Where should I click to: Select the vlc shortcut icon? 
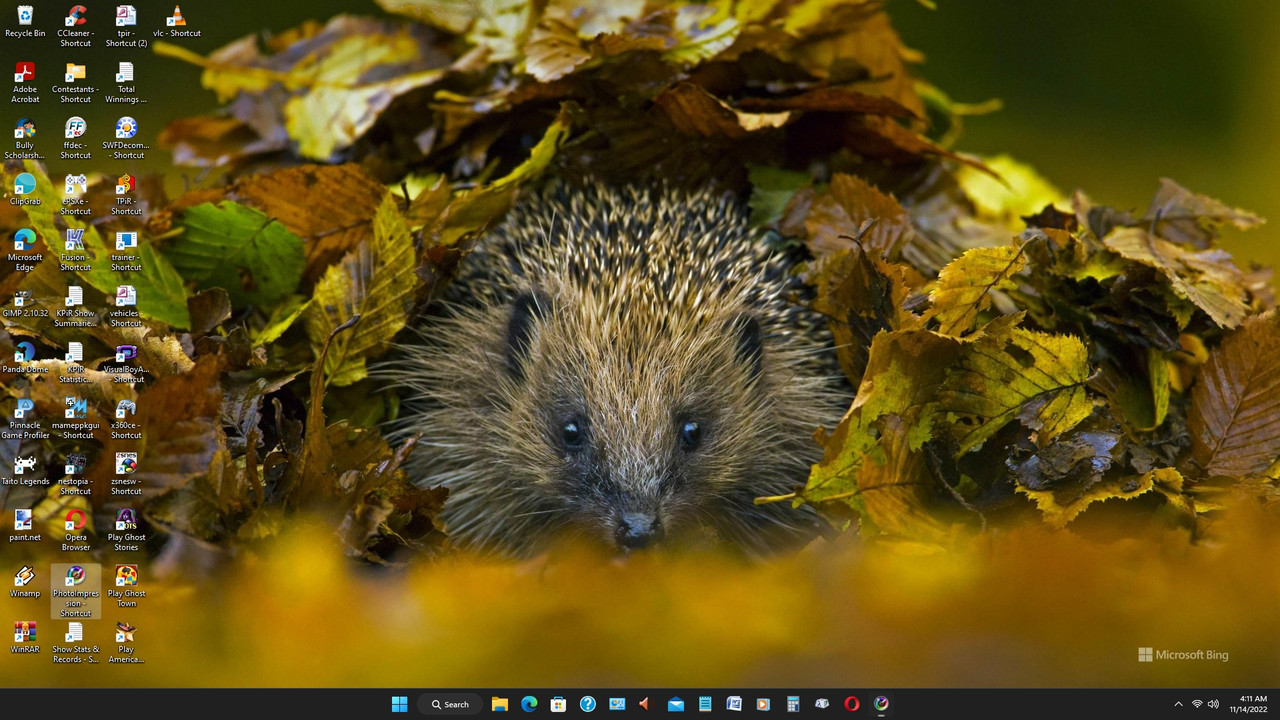(176, 22)
